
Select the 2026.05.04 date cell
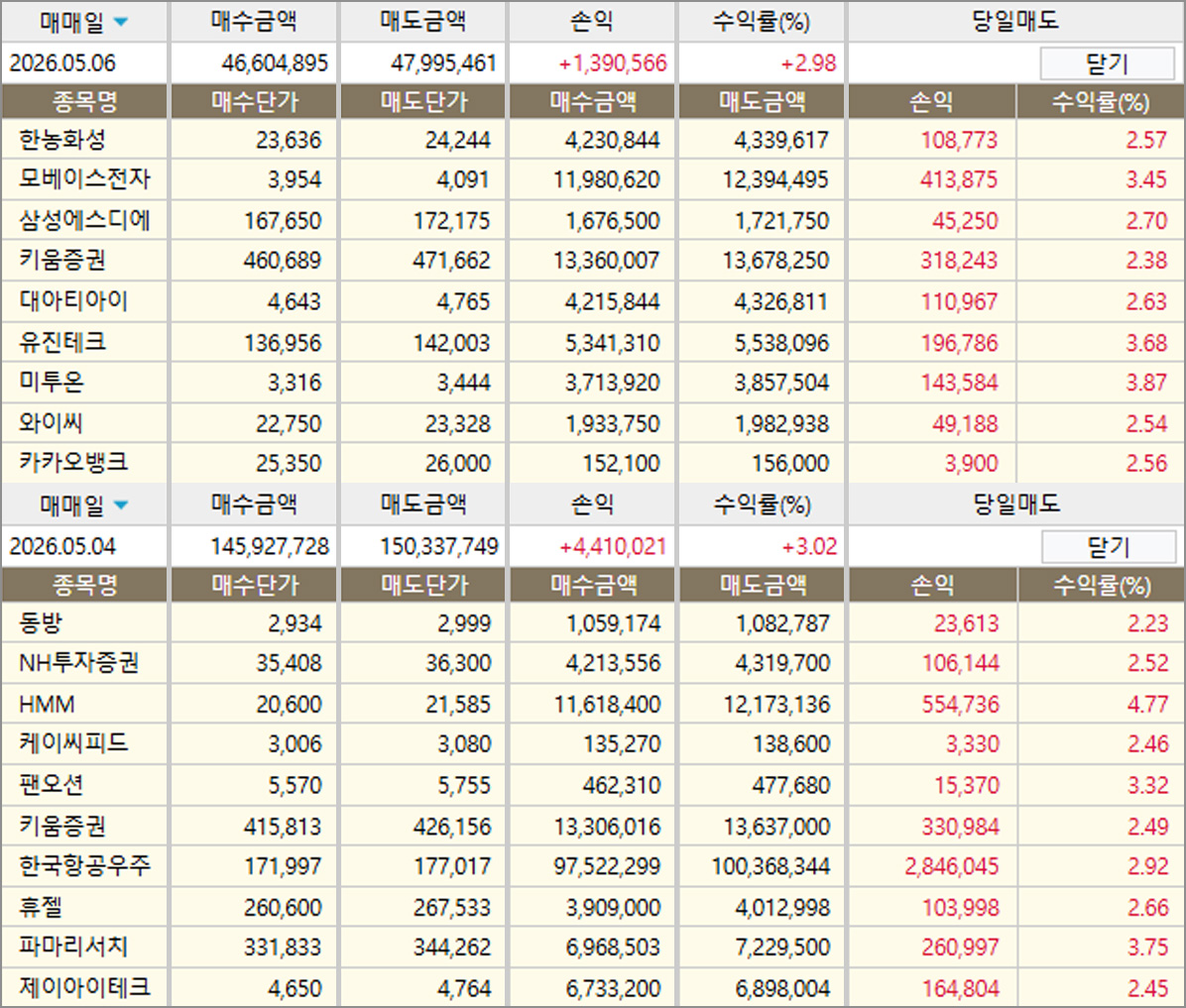62,546
